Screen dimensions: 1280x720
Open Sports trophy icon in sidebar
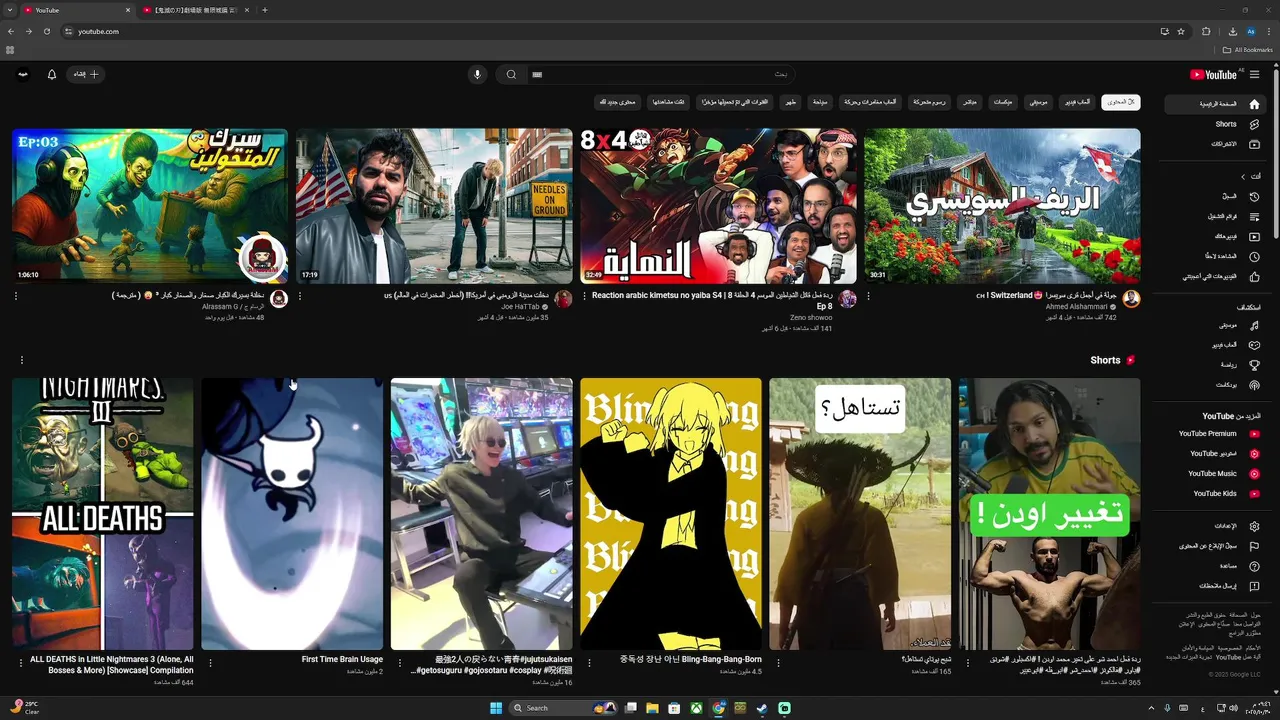1254,365
